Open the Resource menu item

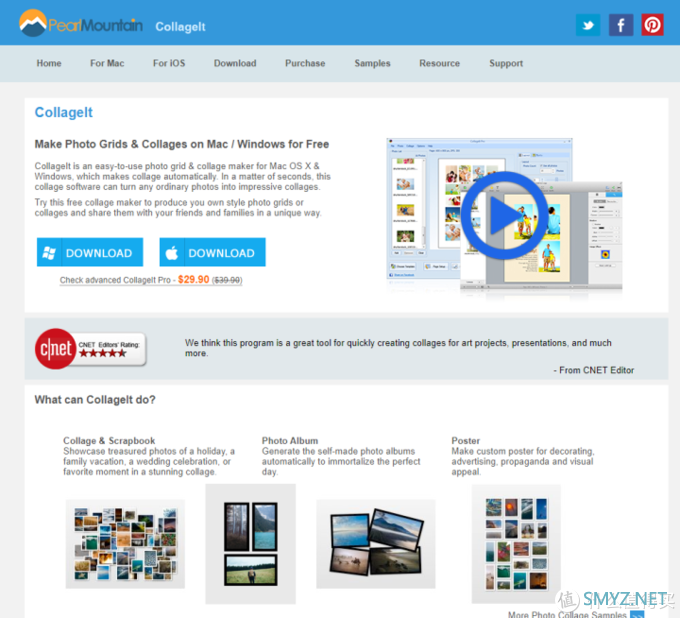pos(440,63)
